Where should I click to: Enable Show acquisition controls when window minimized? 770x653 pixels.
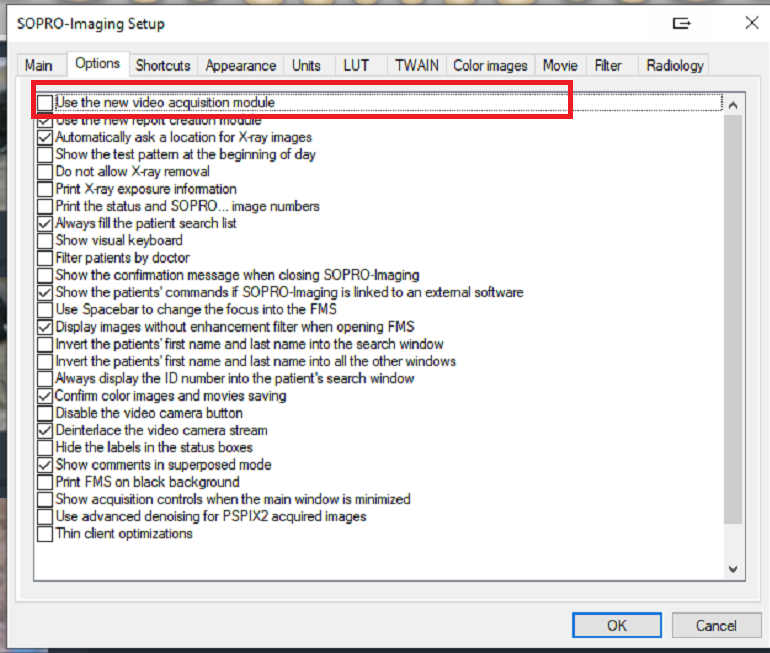pyautogui.click(x=45, y=499)
